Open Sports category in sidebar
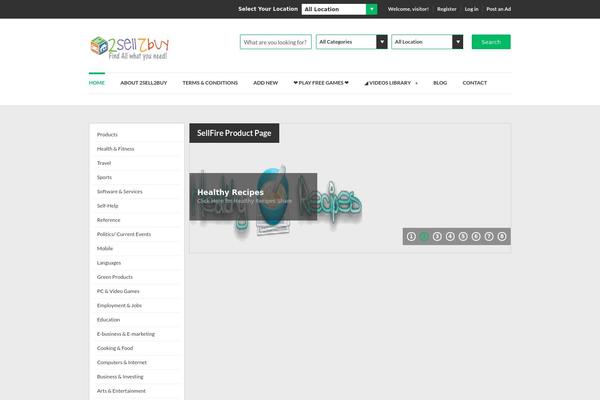 coord(104,177)
